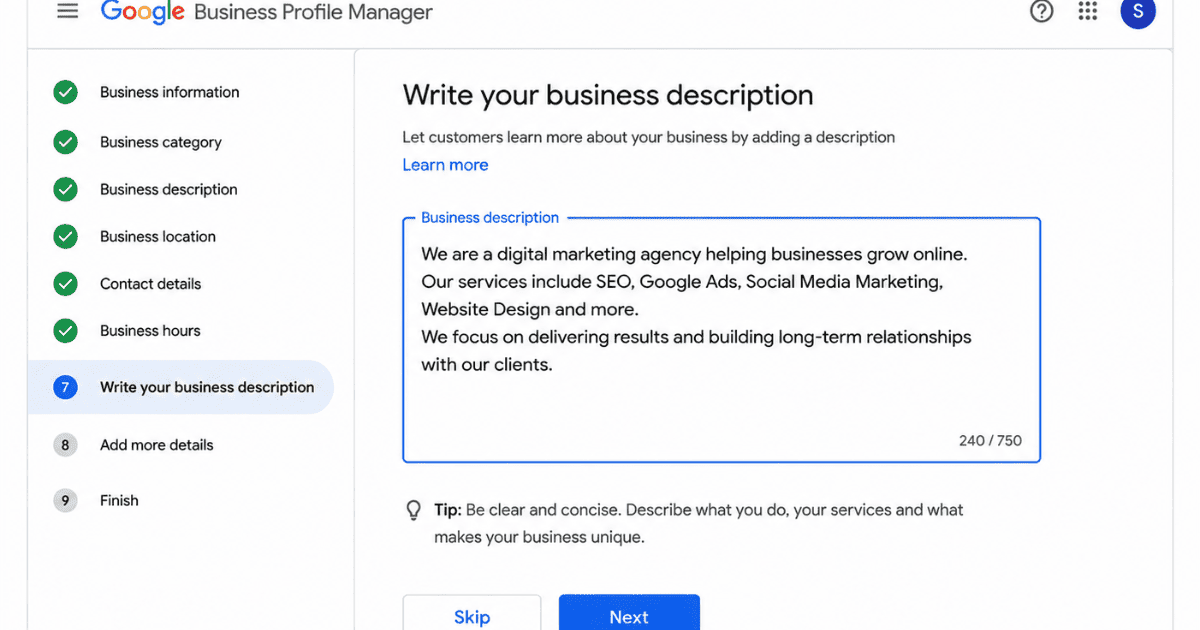Go to Business description step
This screenshot has height=630, width=1200.
169,189
